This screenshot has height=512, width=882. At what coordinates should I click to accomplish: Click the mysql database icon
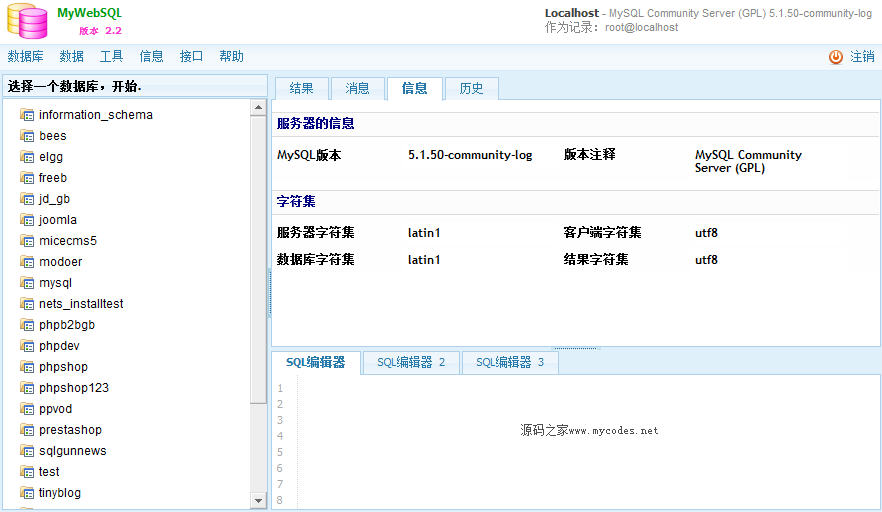click(x=27, y=283)
